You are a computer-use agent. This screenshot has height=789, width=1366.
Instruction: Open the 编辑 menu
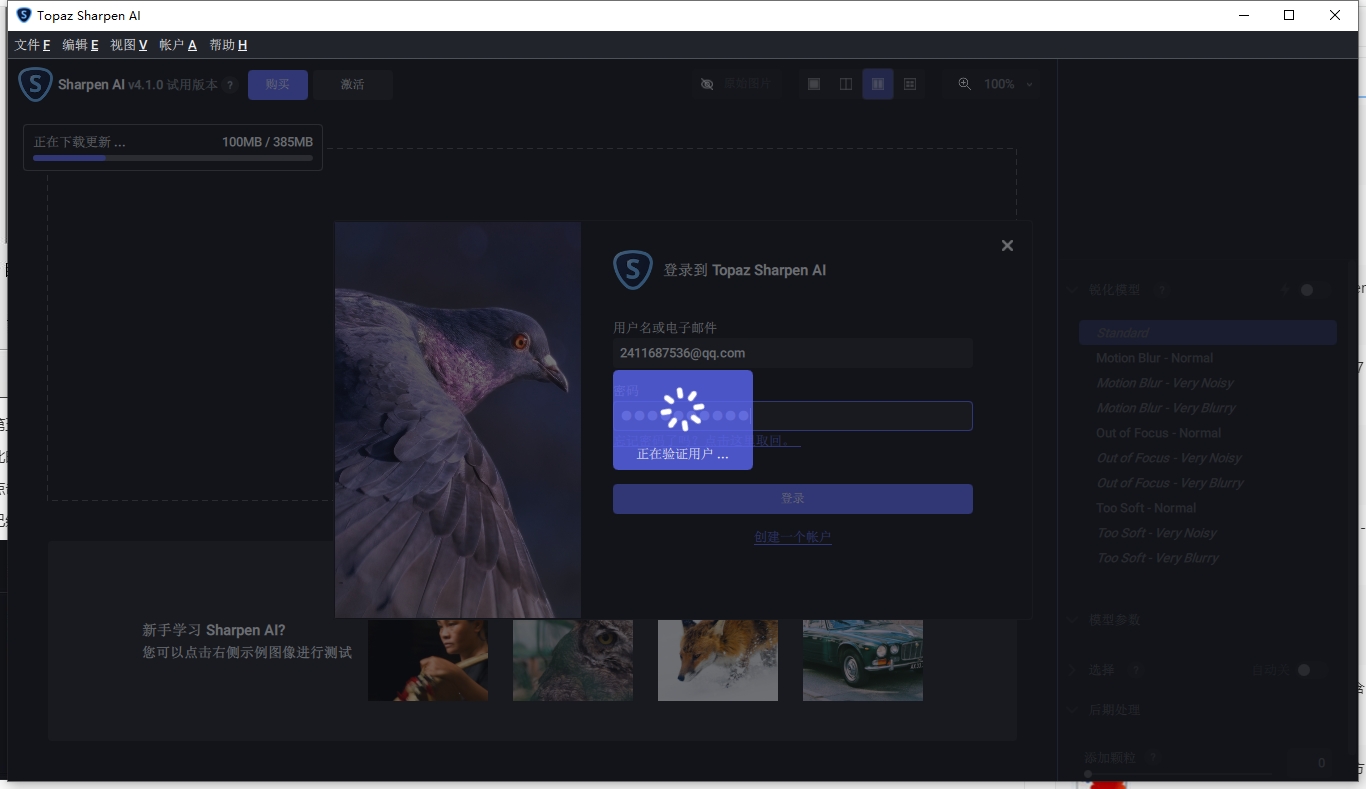80,45
